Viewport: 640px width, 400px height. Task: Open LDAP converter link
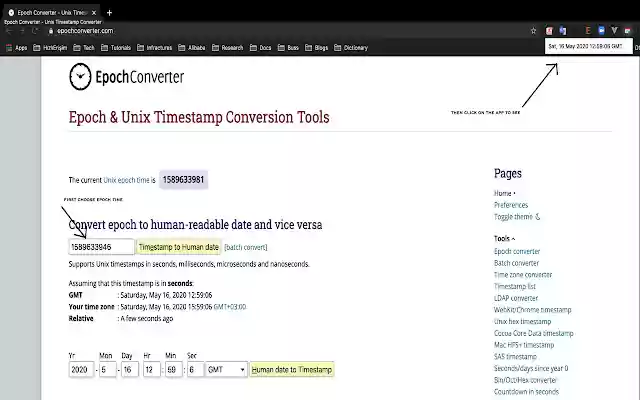point(516,298)
